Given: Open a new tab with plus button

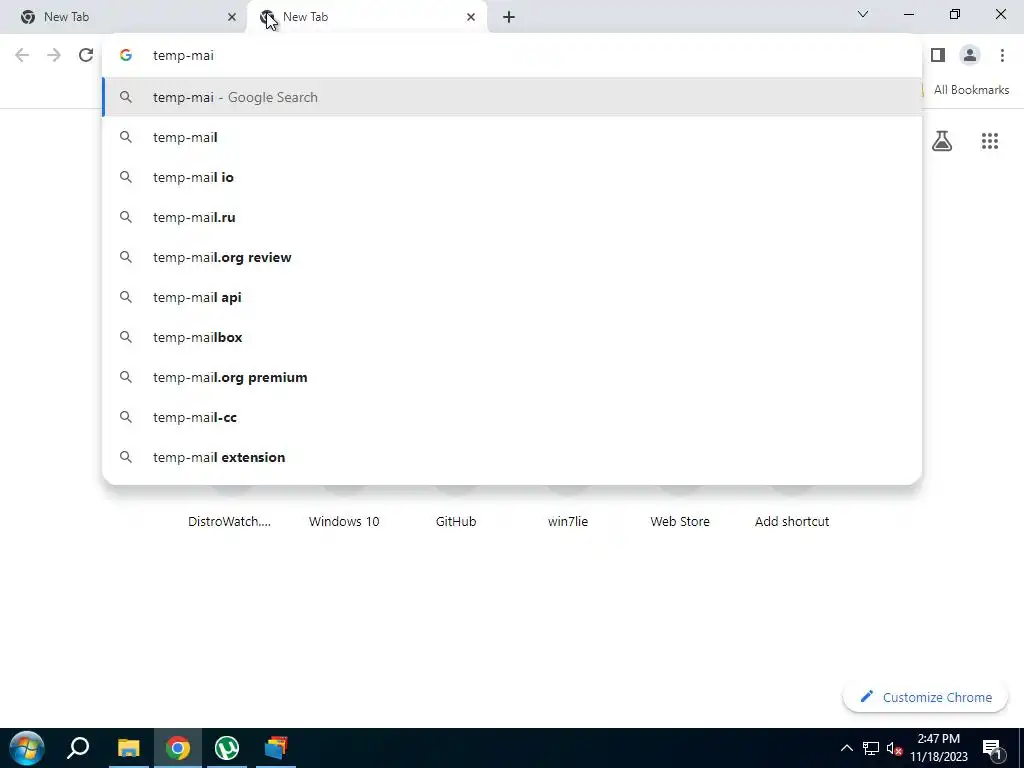Looking at the screenshot, I should pyautogui.click(x=509, y=17).
